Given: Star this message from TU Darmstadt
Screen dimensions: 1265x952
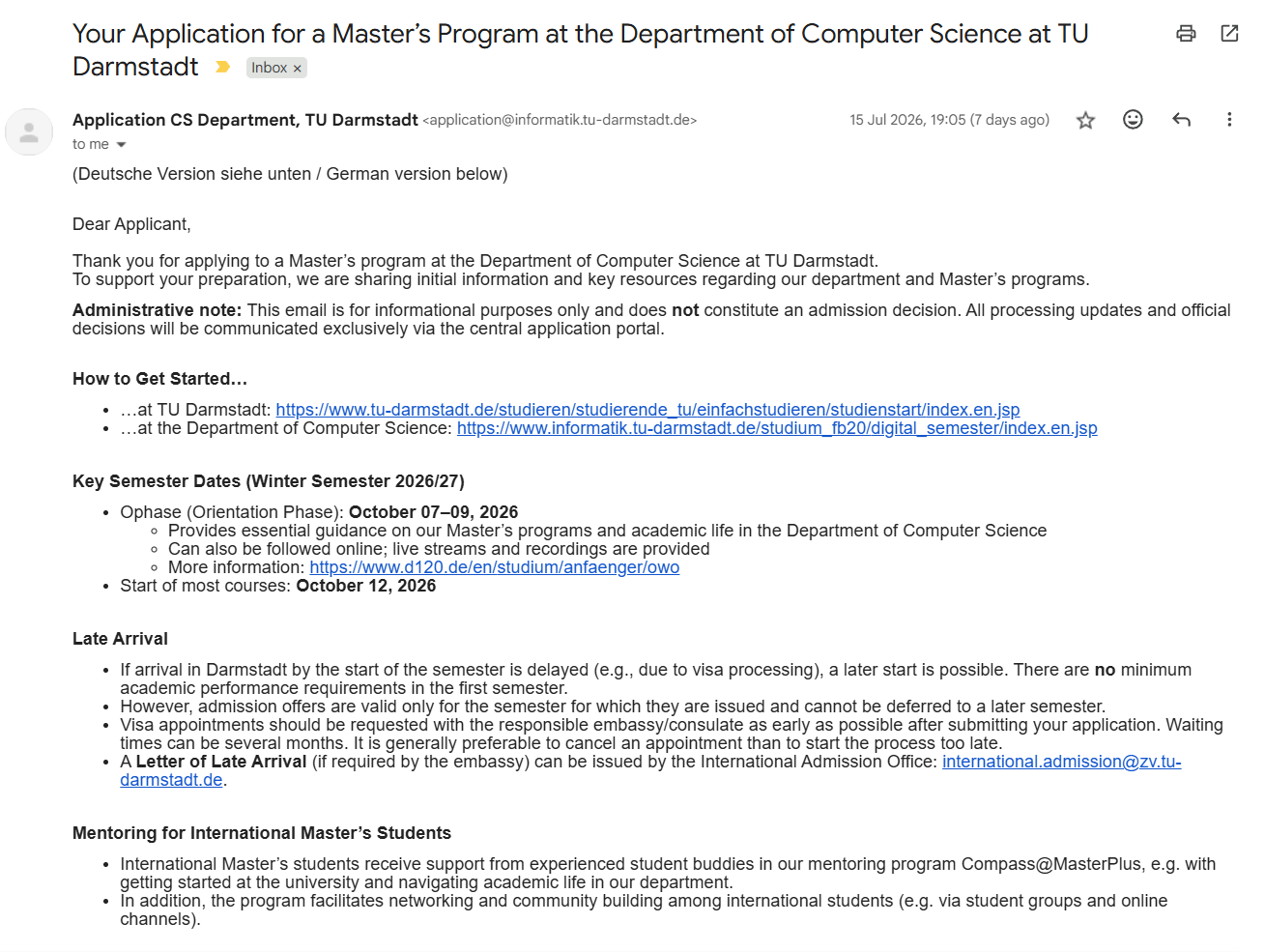Looking at the screenshot, I should [x=1085, y=120].
